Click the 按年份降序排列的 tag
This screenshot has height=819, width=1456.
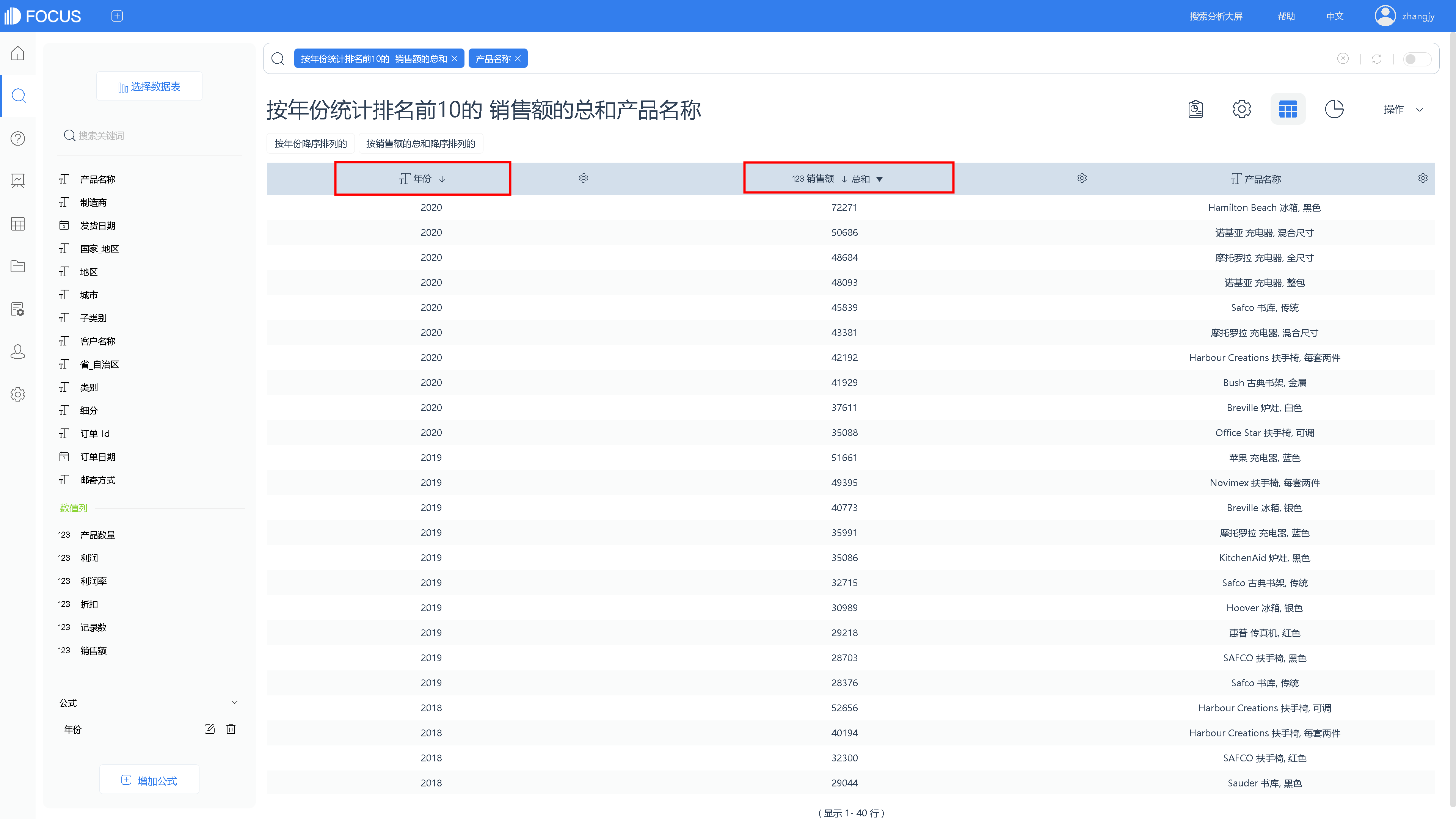coord(310,144)
